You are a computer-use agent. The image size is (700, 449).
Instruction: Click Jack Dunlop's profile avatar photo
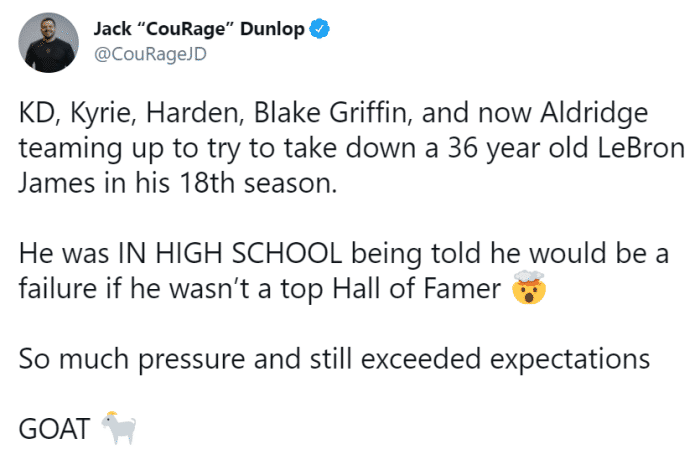click(x=48, y=42)
